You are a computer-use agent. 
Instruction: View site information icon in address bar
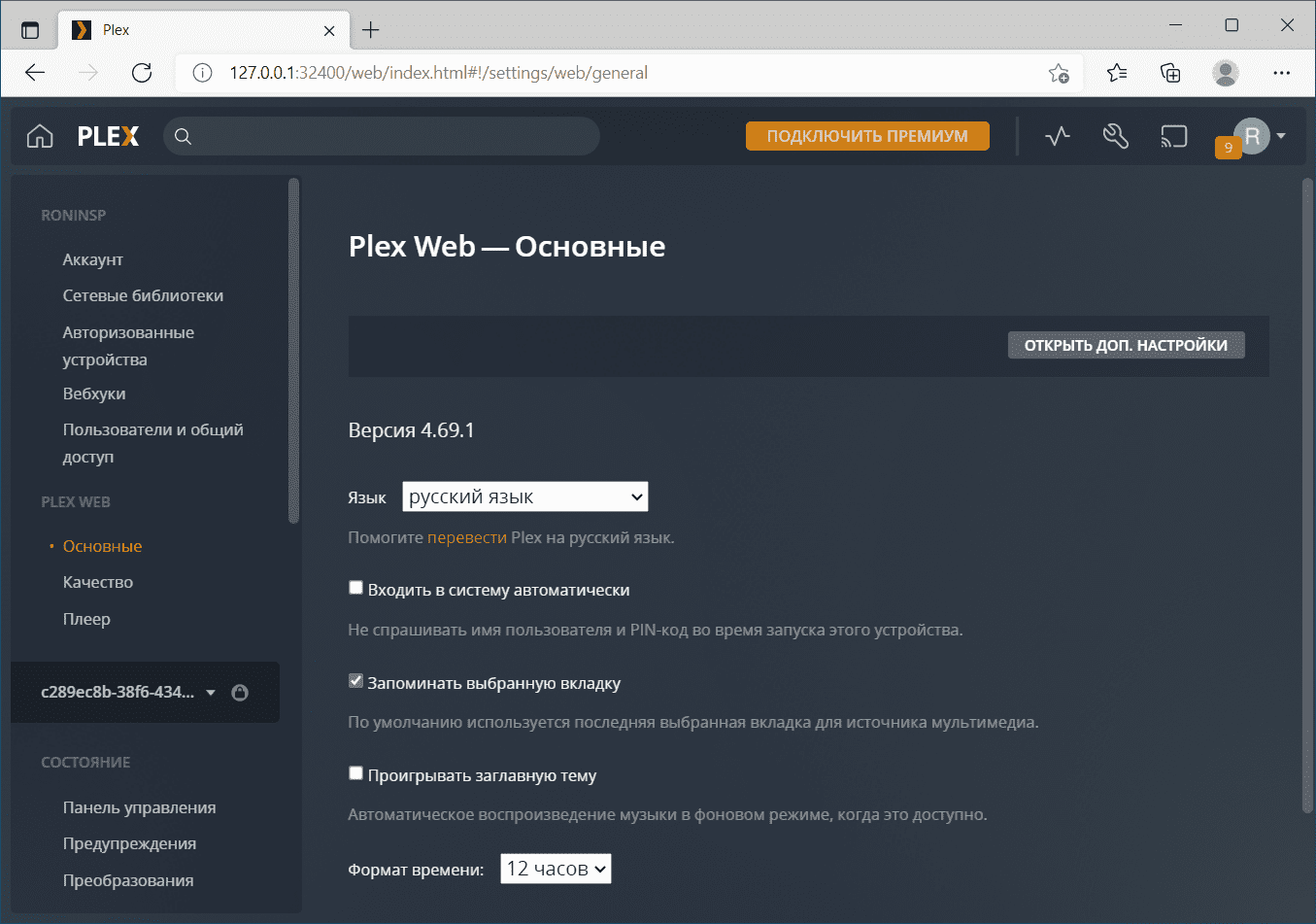pyautogui.click(x=202, y=73)
